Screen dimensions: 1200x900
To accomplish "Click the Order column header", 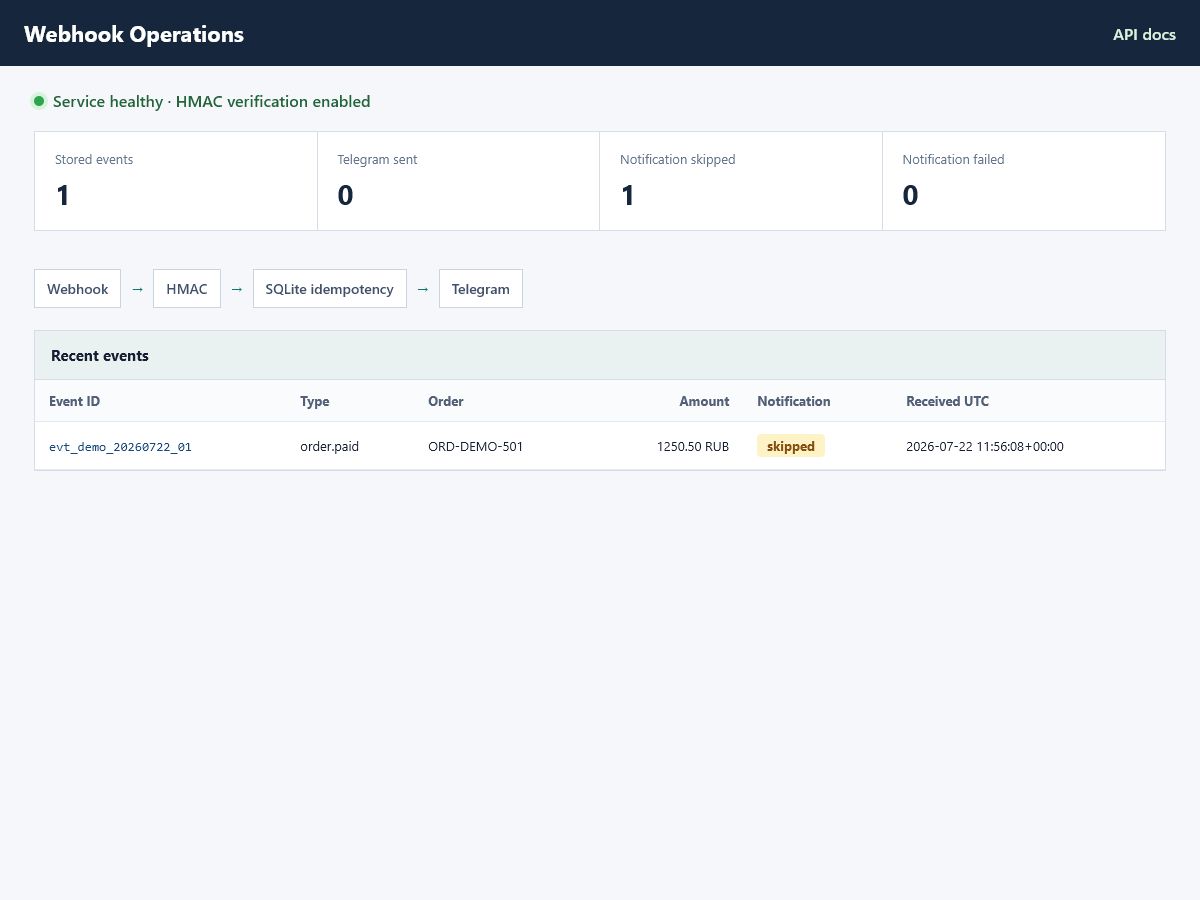I will coord(446,401).
